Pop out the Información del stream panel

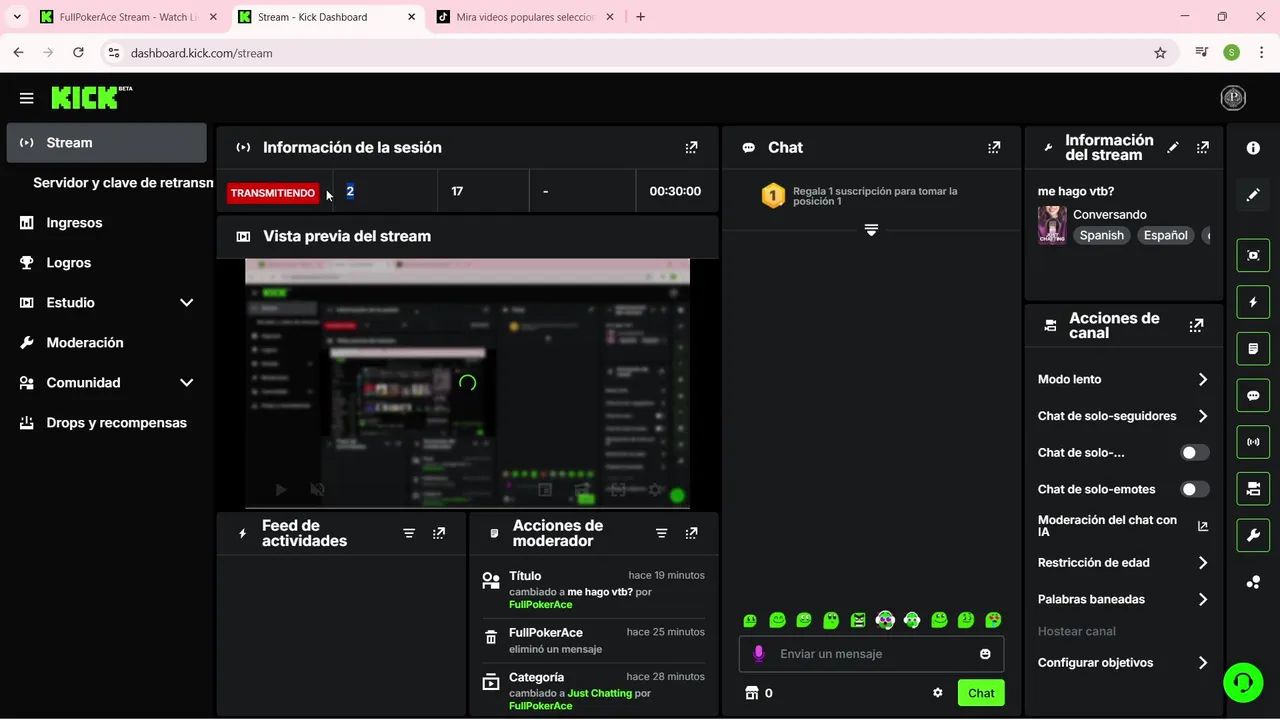(1203, 147)
